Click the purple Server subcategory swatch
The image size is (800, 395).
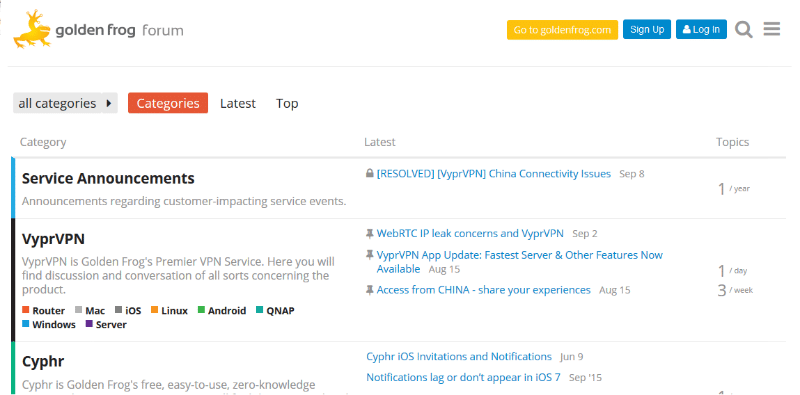[89, 324]
